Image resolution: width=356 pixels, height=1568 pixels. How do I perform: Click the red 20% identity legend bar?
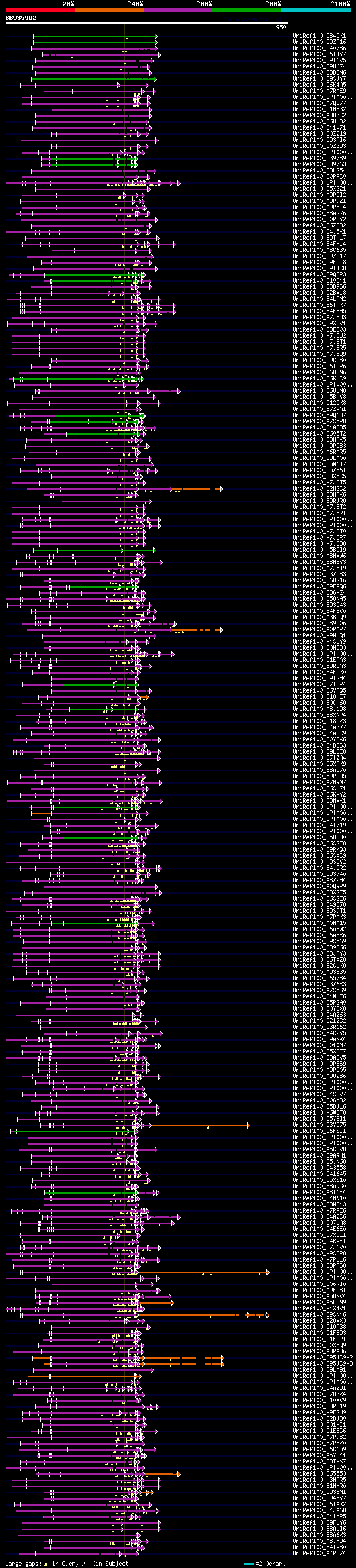[39, 10]
